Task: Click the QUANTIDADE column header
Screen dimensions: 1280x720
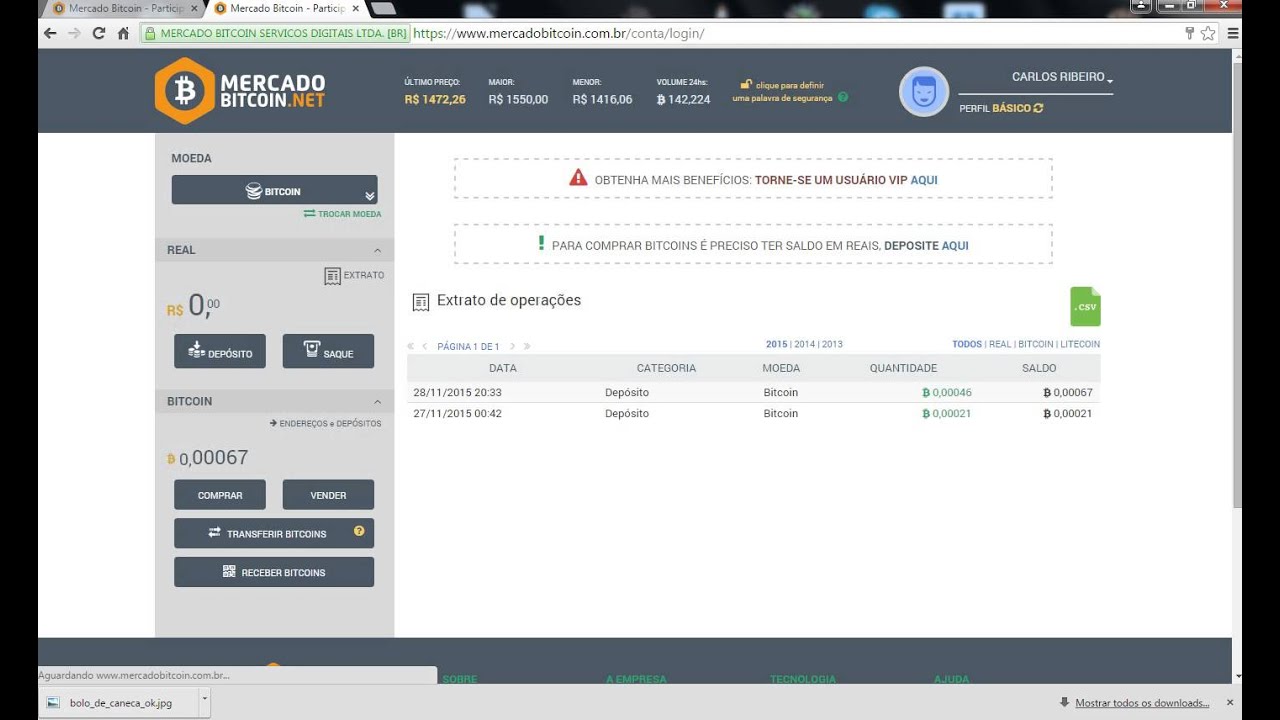Action: tap(903, 368)
